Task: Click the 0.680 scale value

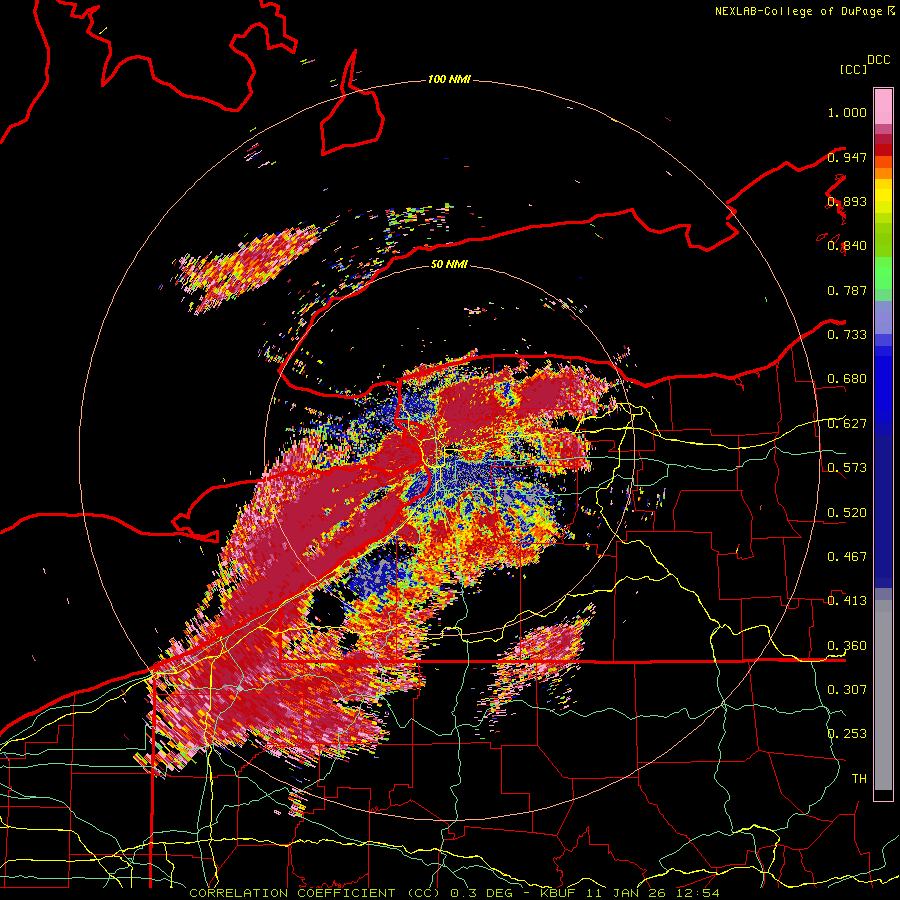Action: 847,379
